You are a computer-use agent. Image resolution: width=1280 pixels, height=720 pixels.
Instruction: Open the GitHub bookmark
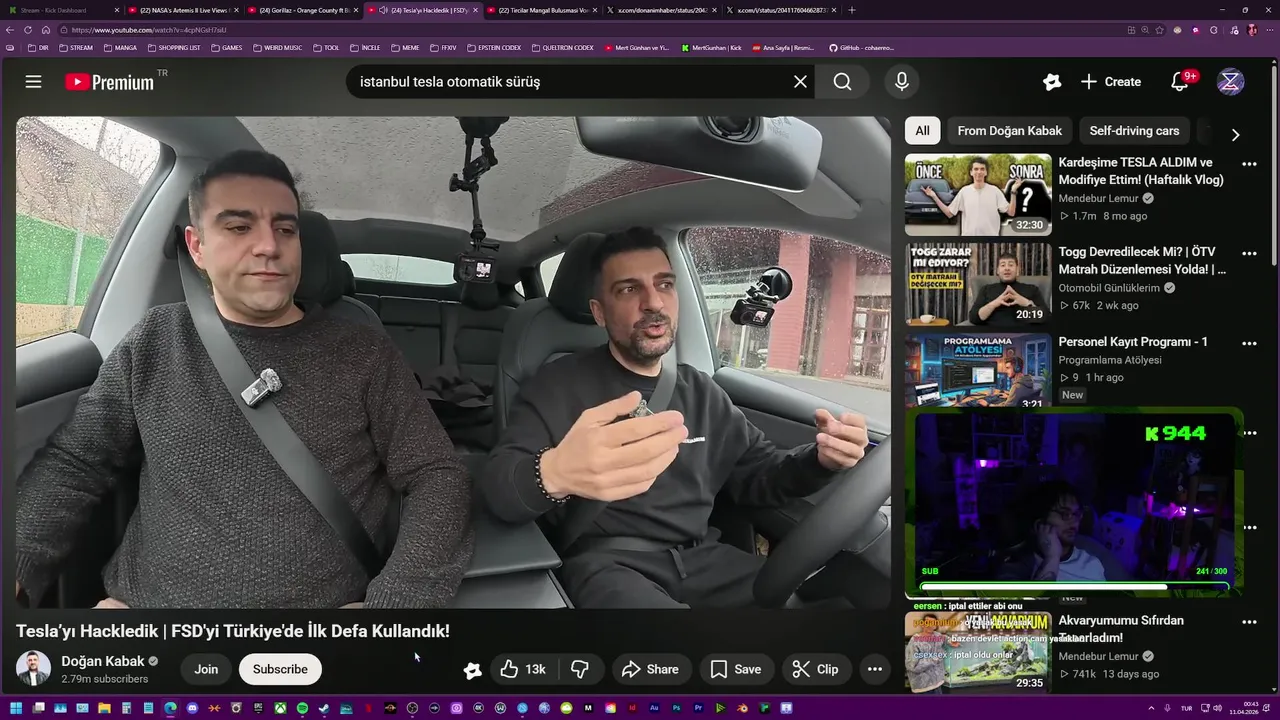pos(861,47)
